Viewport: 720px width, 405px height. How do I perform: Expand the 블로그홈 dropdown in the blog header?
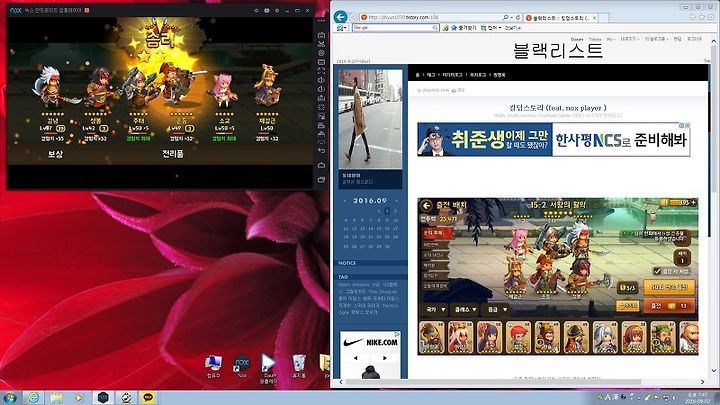point(657,39)
